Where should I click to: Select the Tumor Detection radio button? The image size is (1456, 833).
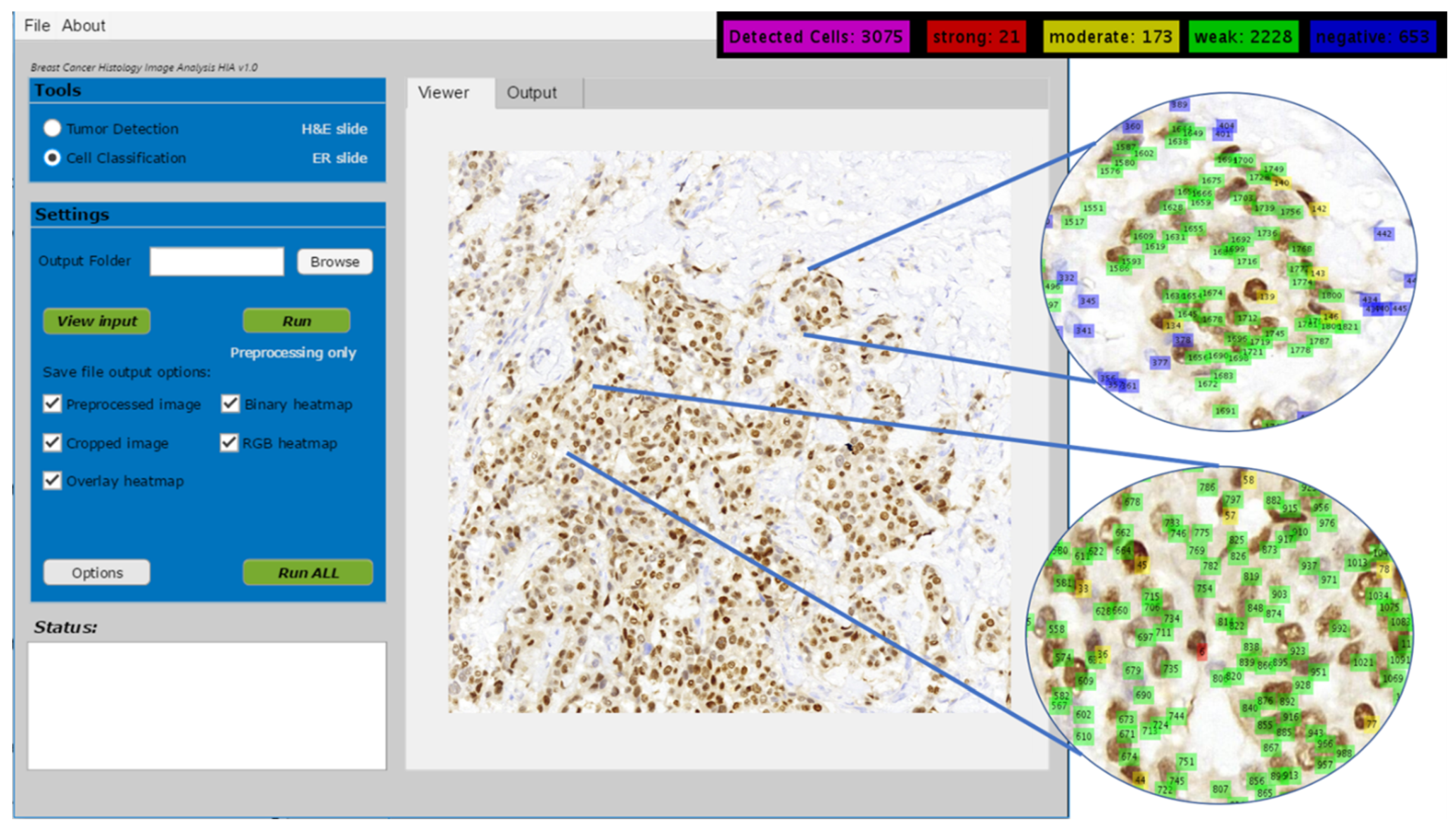[52, 128]
